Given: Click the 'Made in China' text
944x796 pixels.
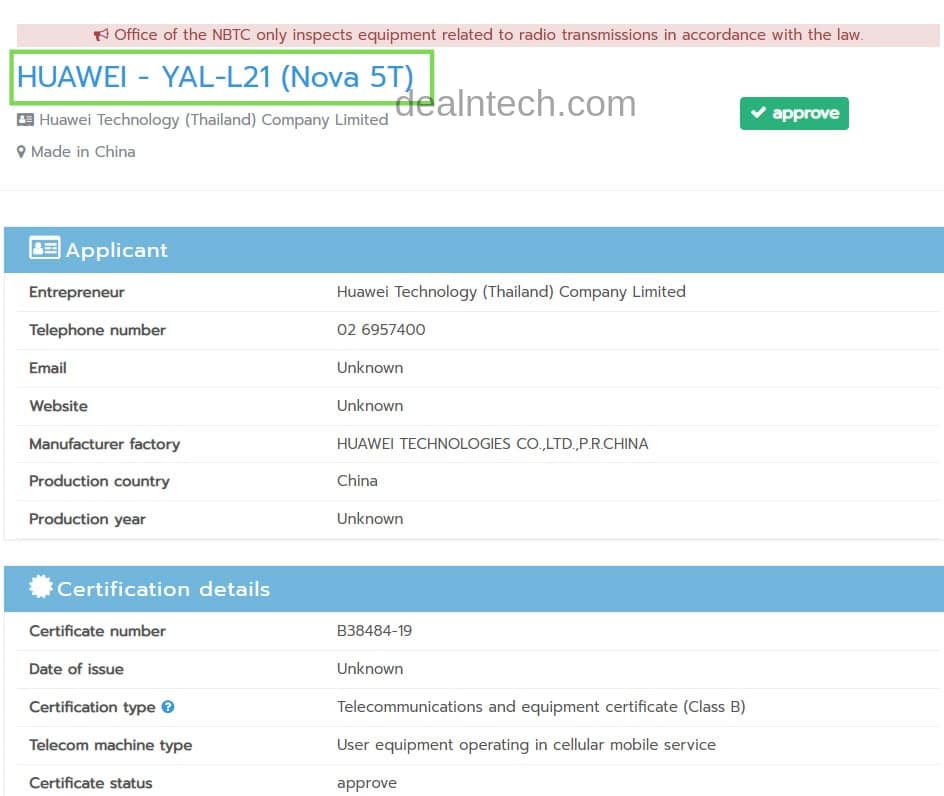Looking at the screenshot, I should (x=83, y=152).
